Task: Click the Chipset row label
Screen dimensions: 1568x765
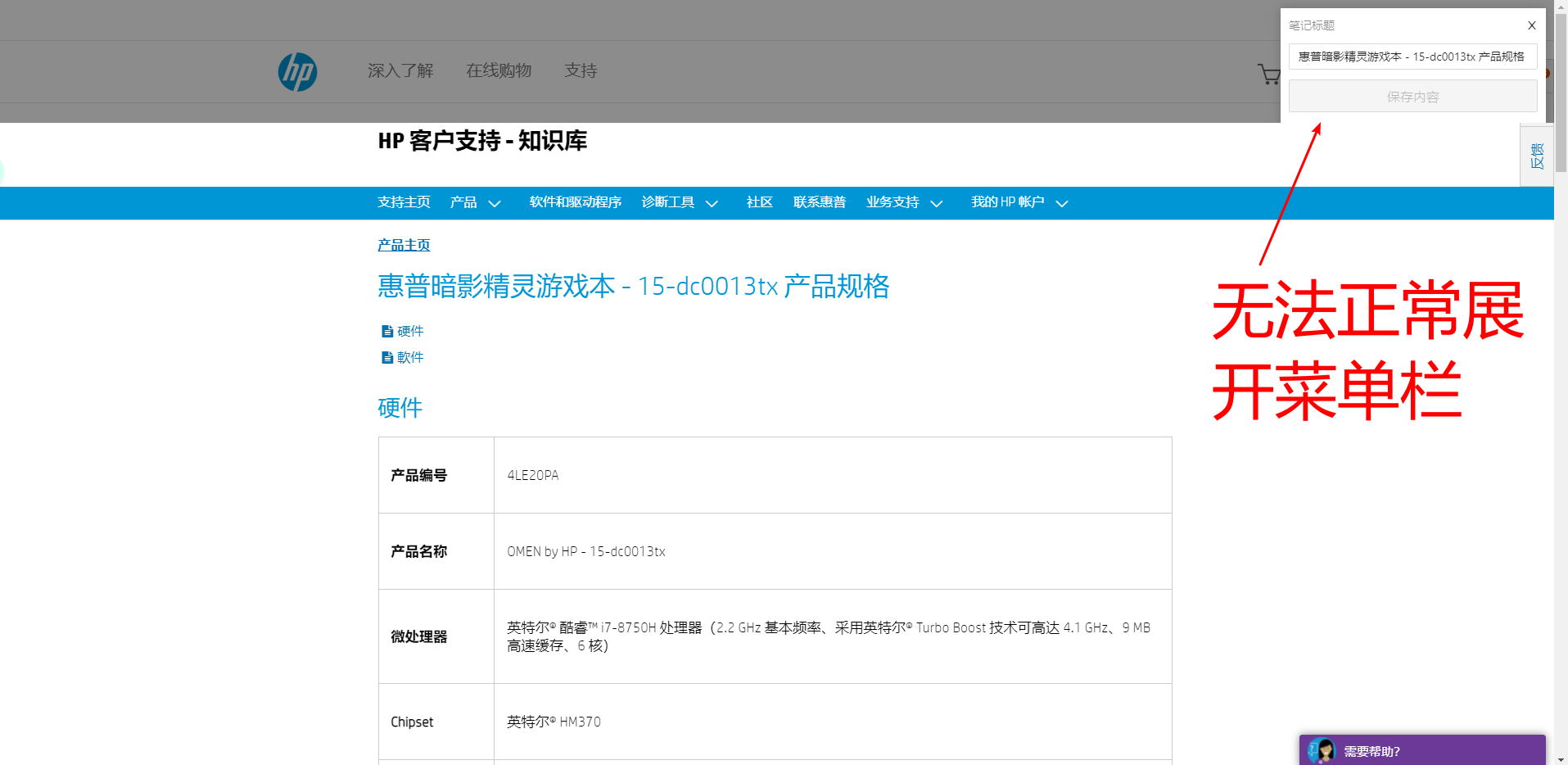Action: click(x=412, y=722)
